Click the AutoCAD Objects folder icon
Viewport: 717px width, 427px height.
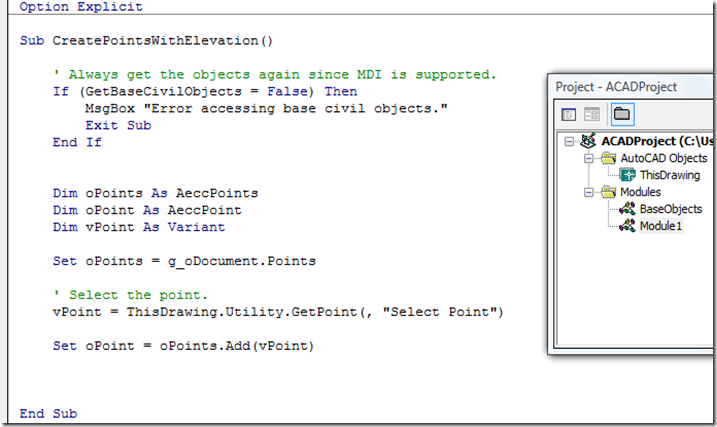(608, 158)
